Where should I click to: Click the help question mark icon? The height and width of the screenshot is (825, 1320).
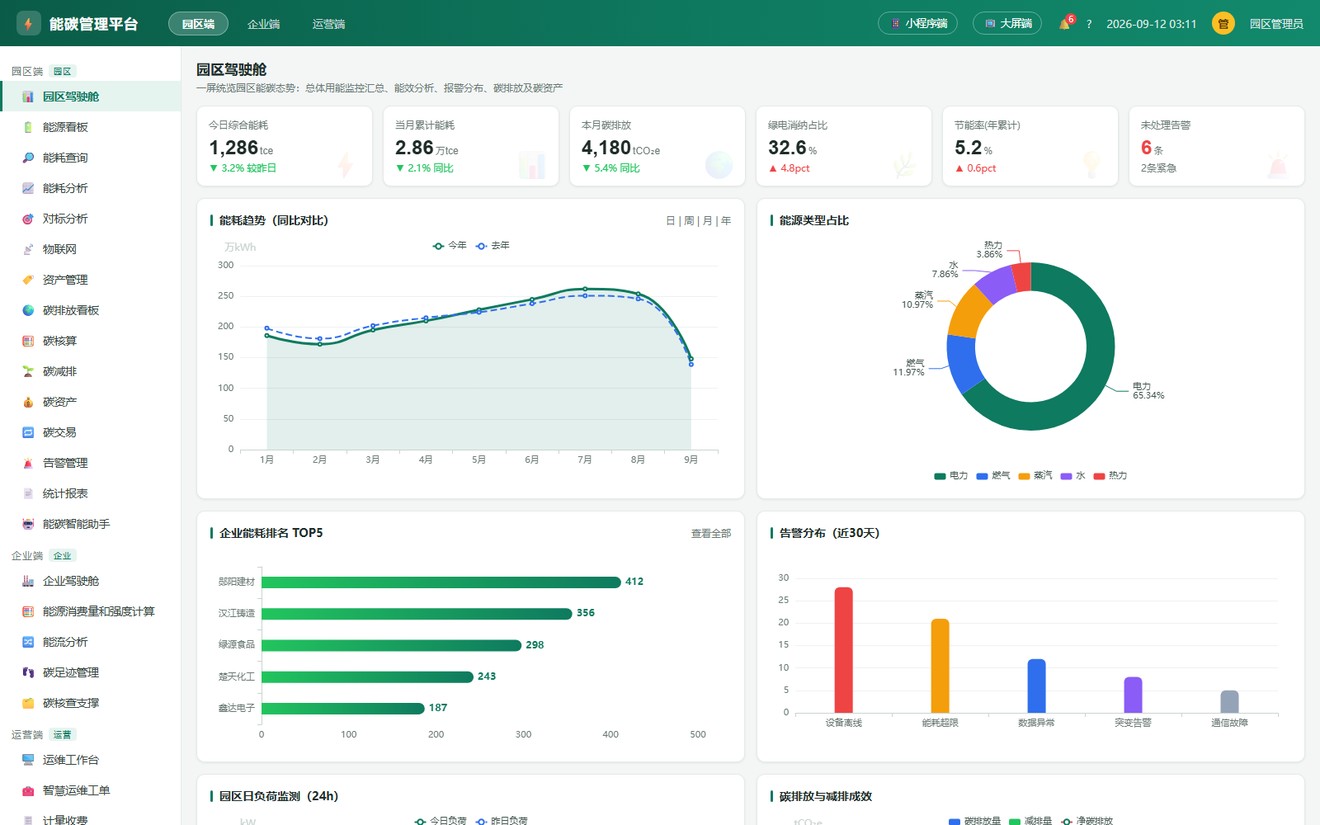(1089, 24)
